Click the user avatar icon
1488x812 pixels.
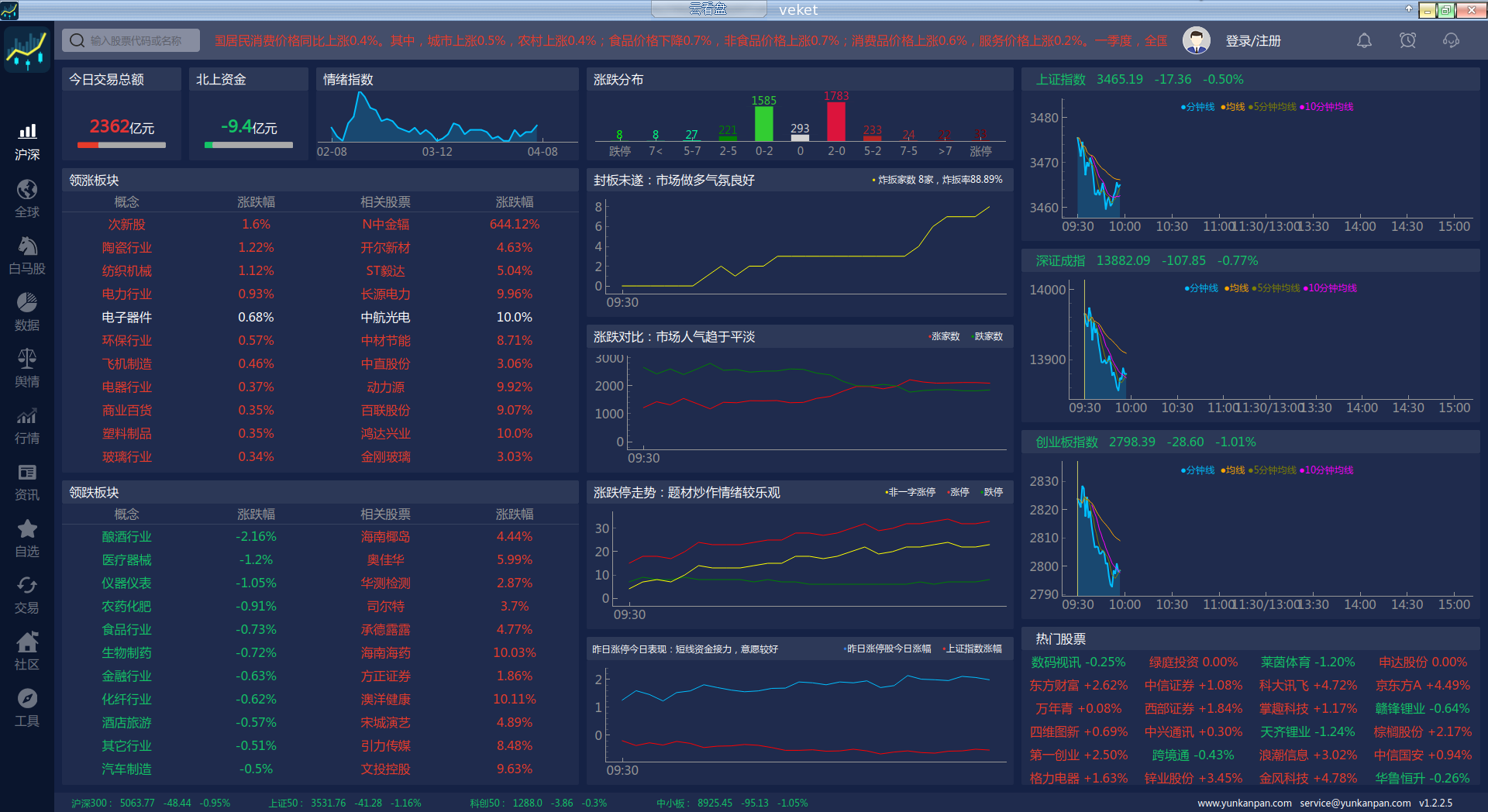1196,40
